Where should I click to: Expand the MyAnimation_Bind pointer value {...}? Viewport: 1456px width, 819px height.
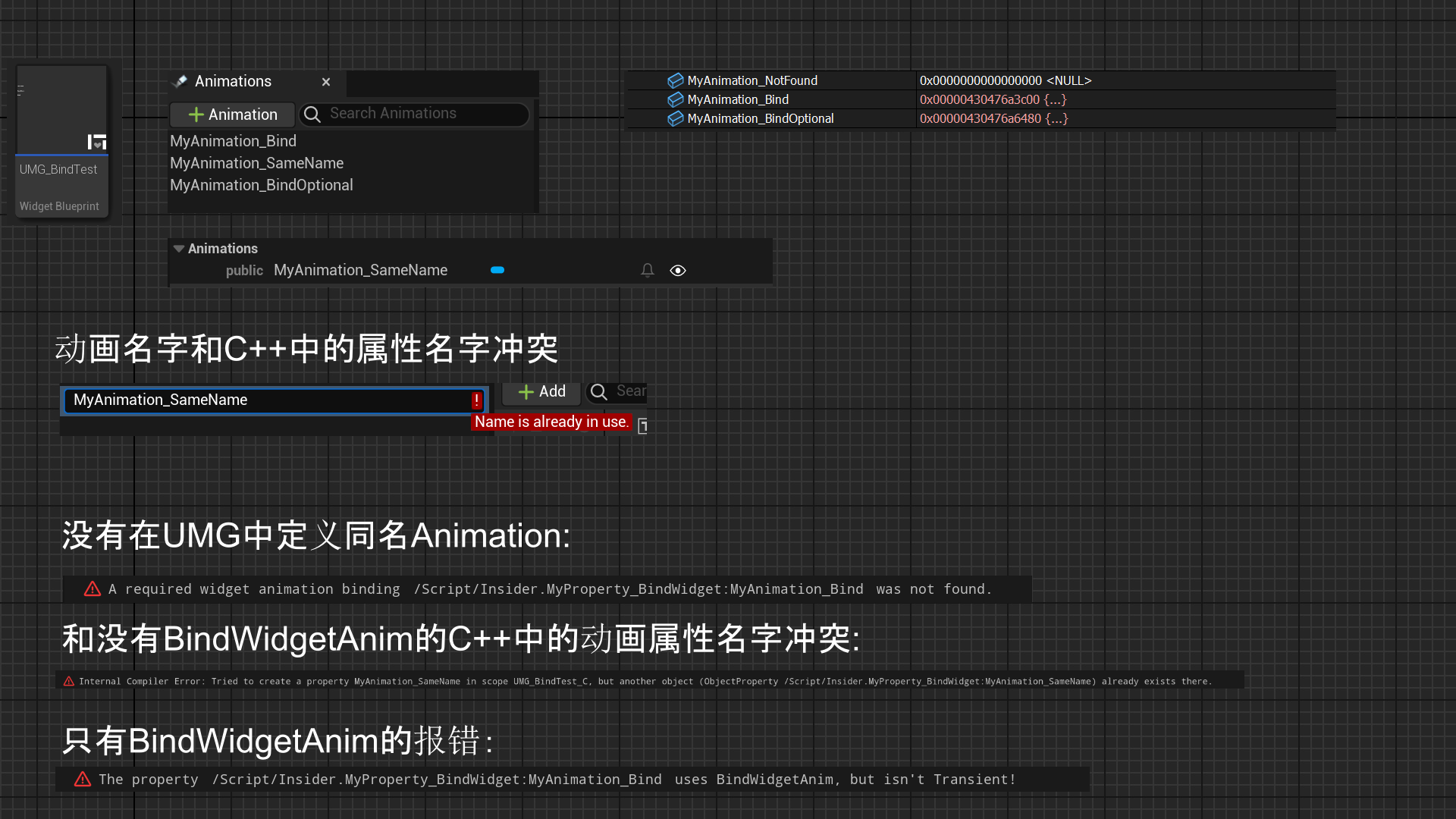(1055, 99)
